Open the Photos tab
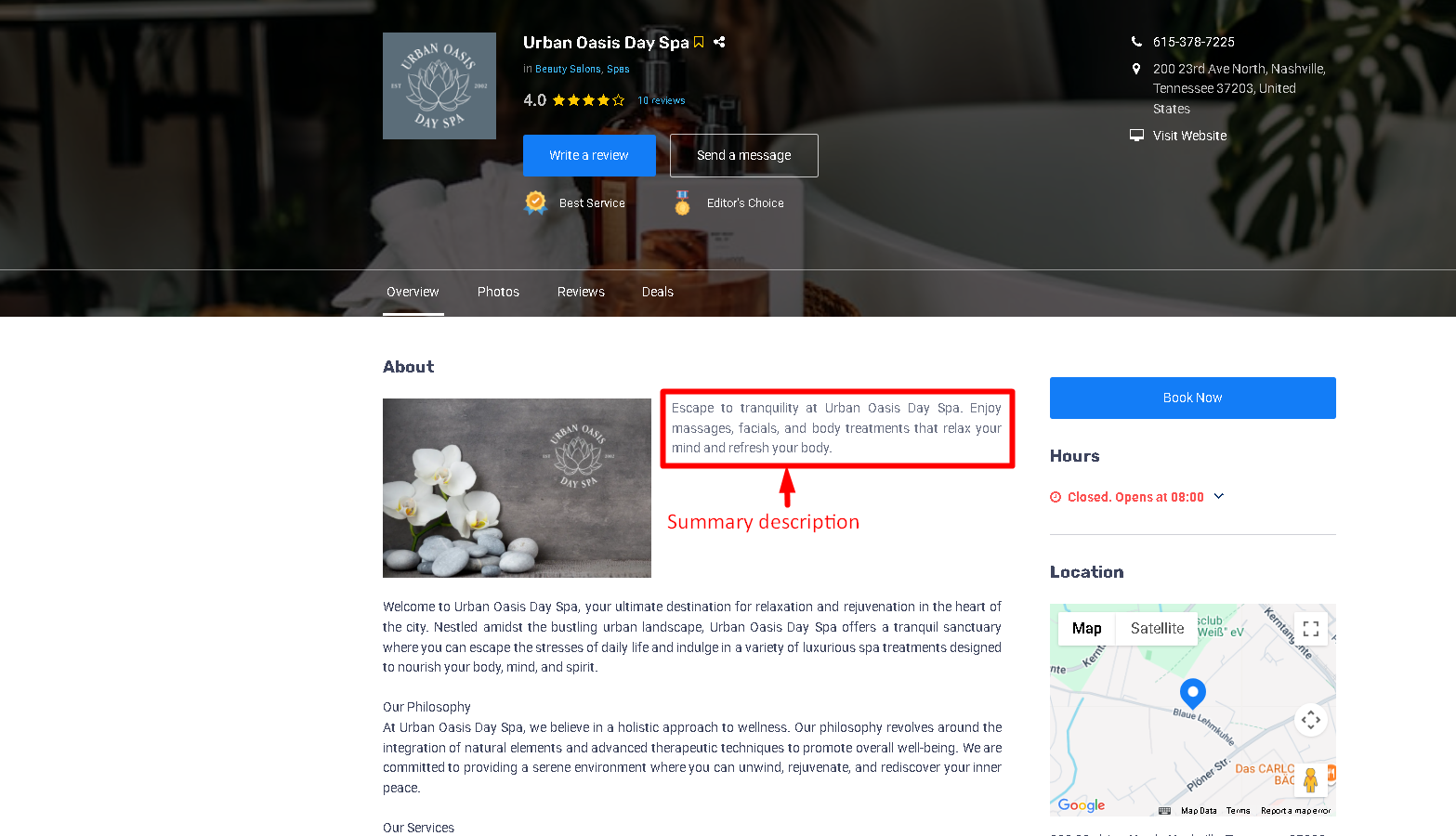This screenshot has height=836, width=1456. [498, 292]
